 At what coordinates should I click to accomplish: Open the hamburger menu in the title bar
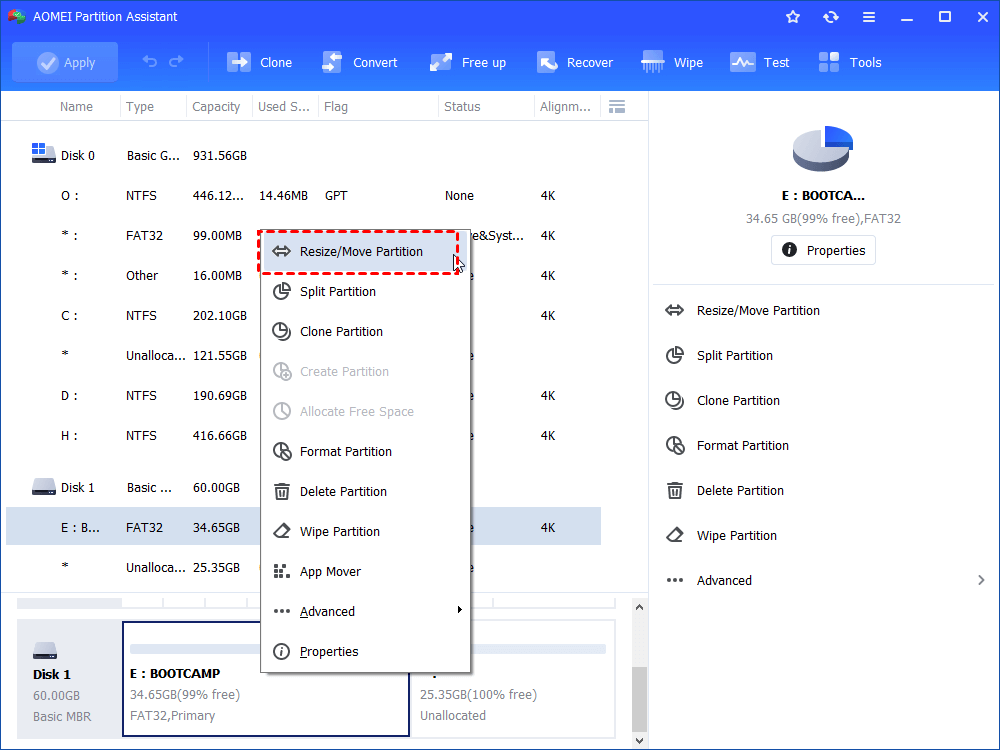[x=868, y=16]
